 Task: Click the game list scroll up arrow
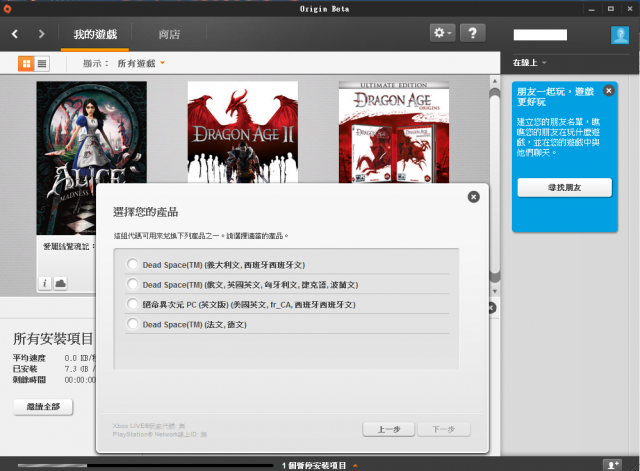pyautogui.click(x=495, y=81)
